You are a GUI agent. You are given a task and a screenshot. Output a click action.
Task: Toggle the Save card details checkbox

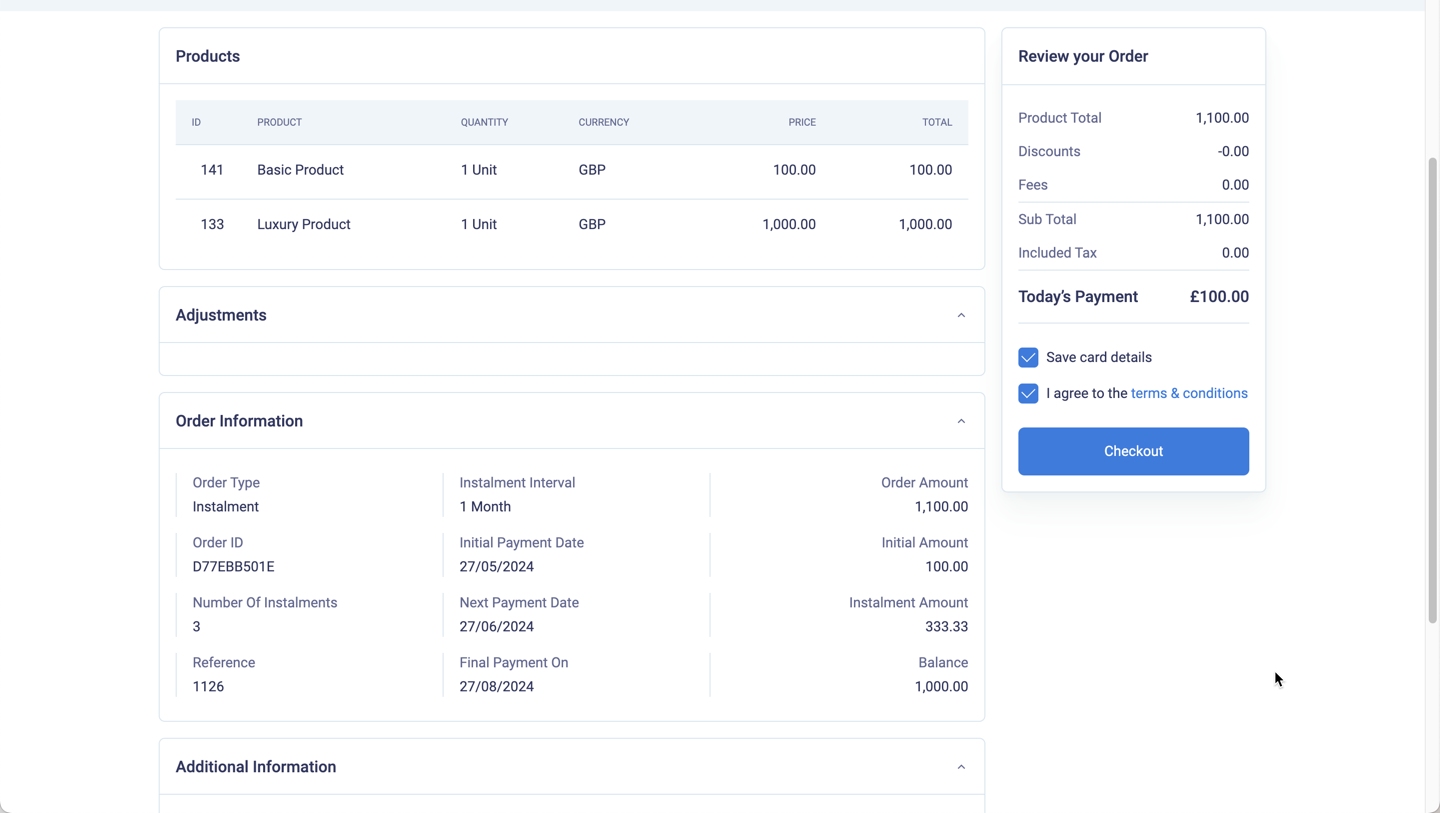point(1028,357)
